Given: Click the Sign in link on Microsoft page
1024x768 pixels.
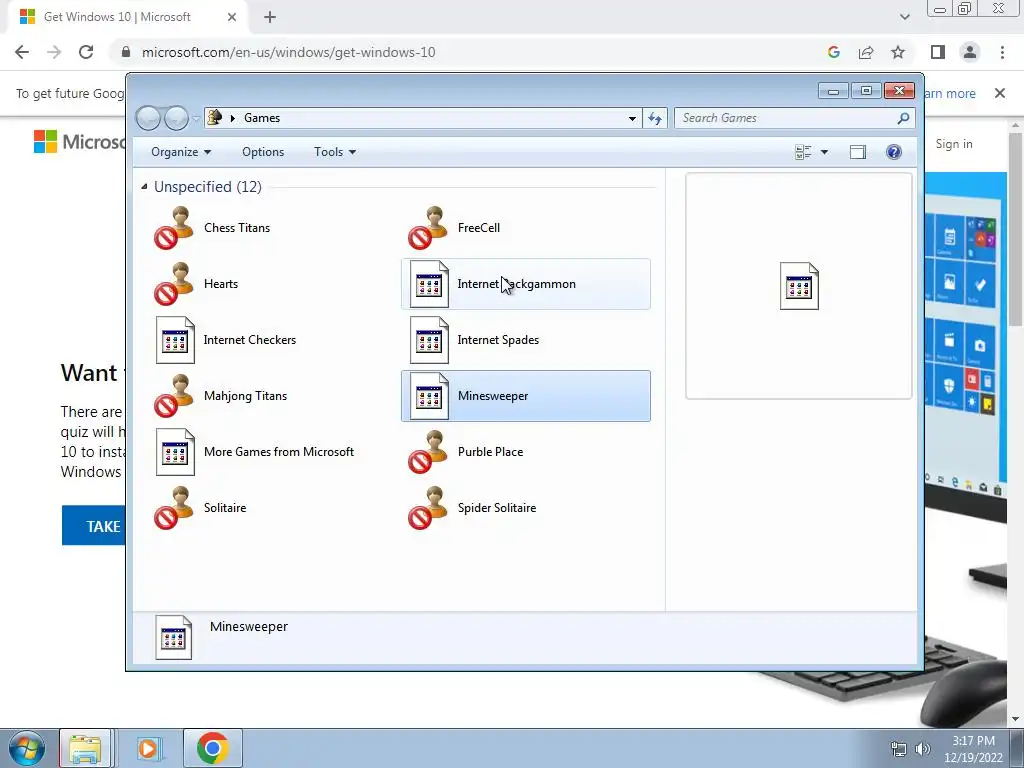Looking at the screenshot, I should [953, 144].
